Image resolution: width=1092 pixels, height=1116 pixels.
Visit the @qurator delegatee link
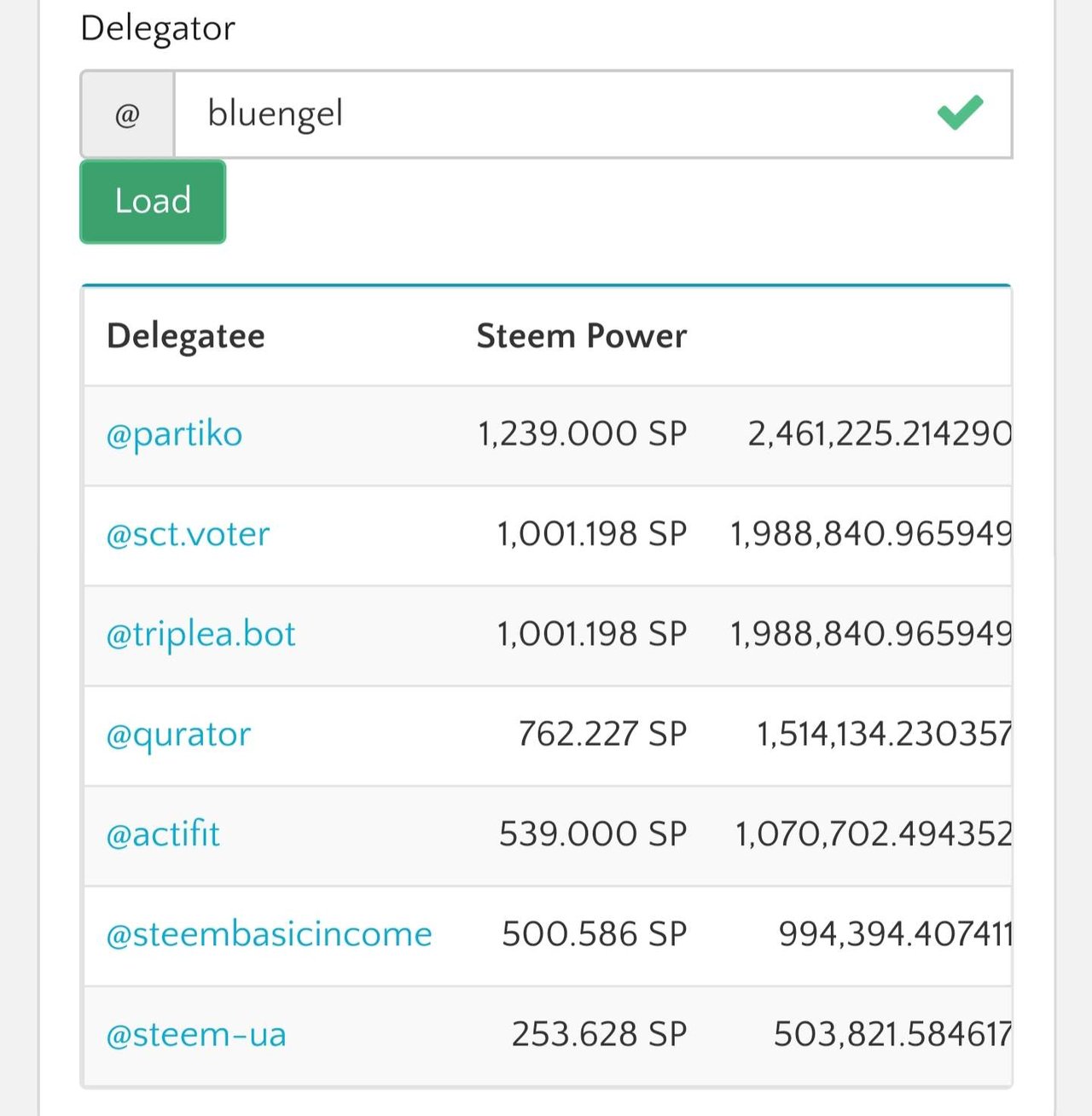pyautogui.click(x=178, y=735)
